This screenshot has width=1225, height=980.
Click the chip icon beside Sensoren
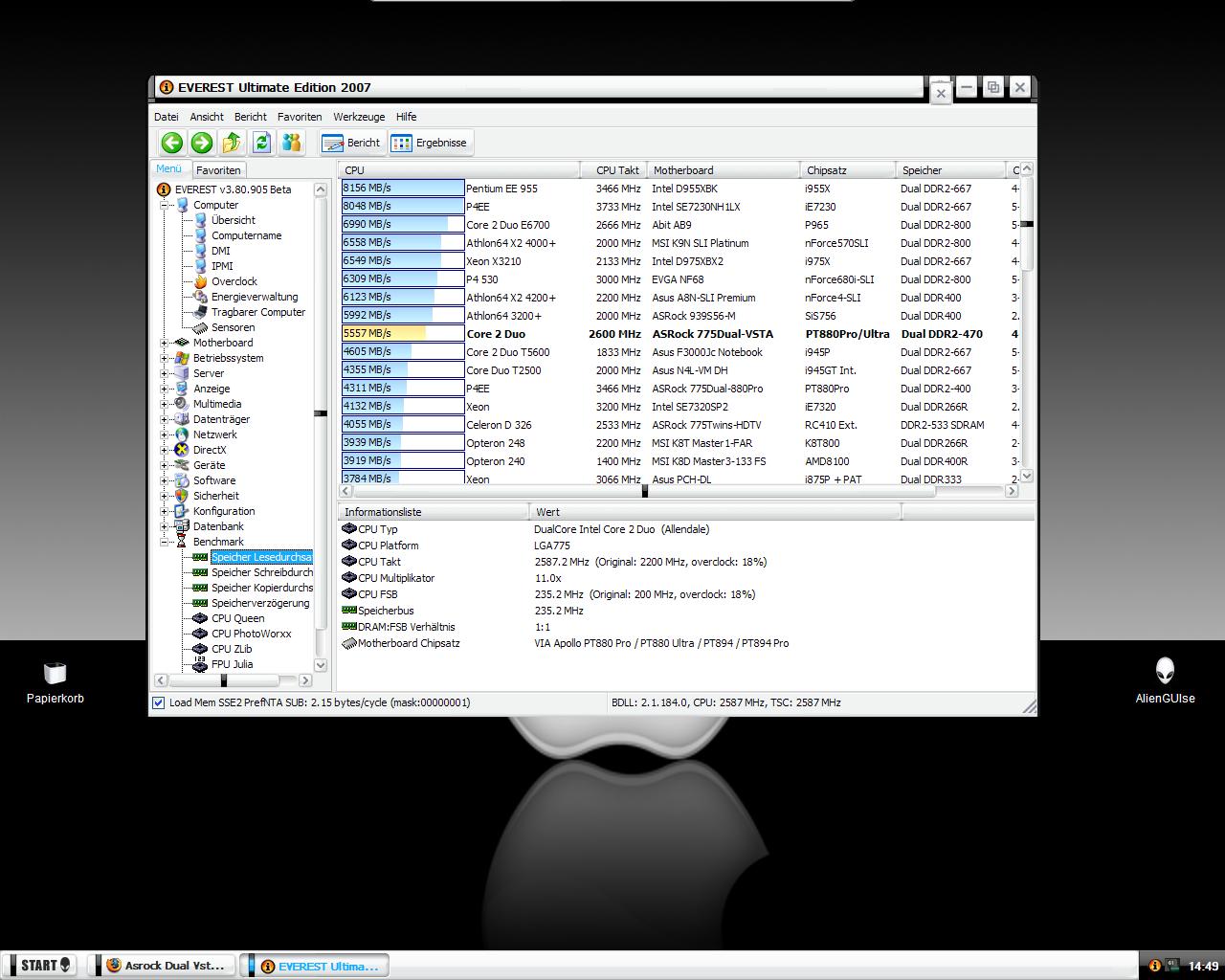pyautogui.click(x=200, y=327)
